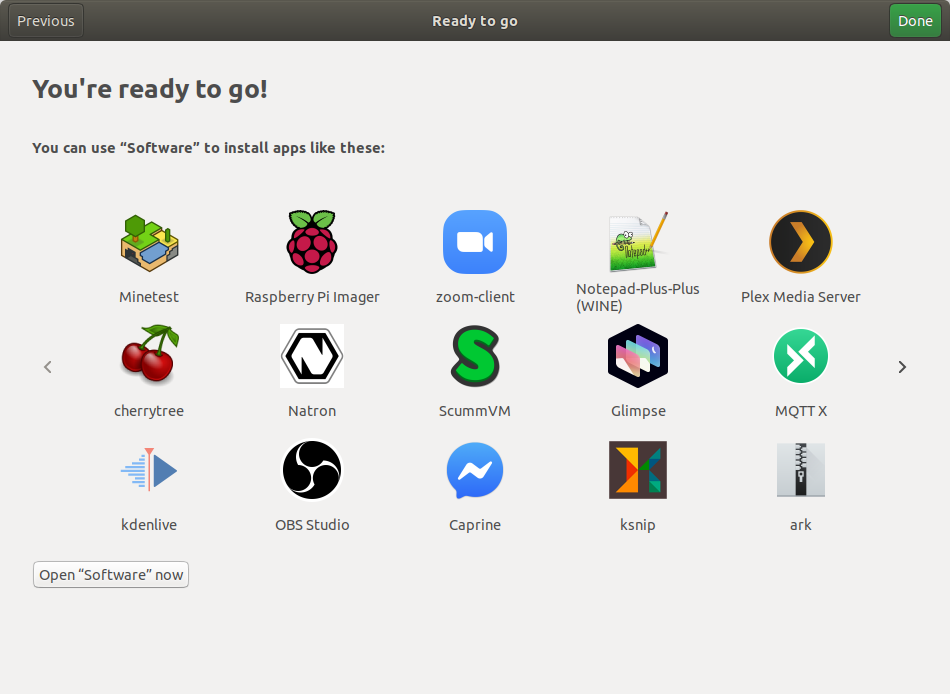
Task: Click the Plex Media Server label
Action: [800, 297]
